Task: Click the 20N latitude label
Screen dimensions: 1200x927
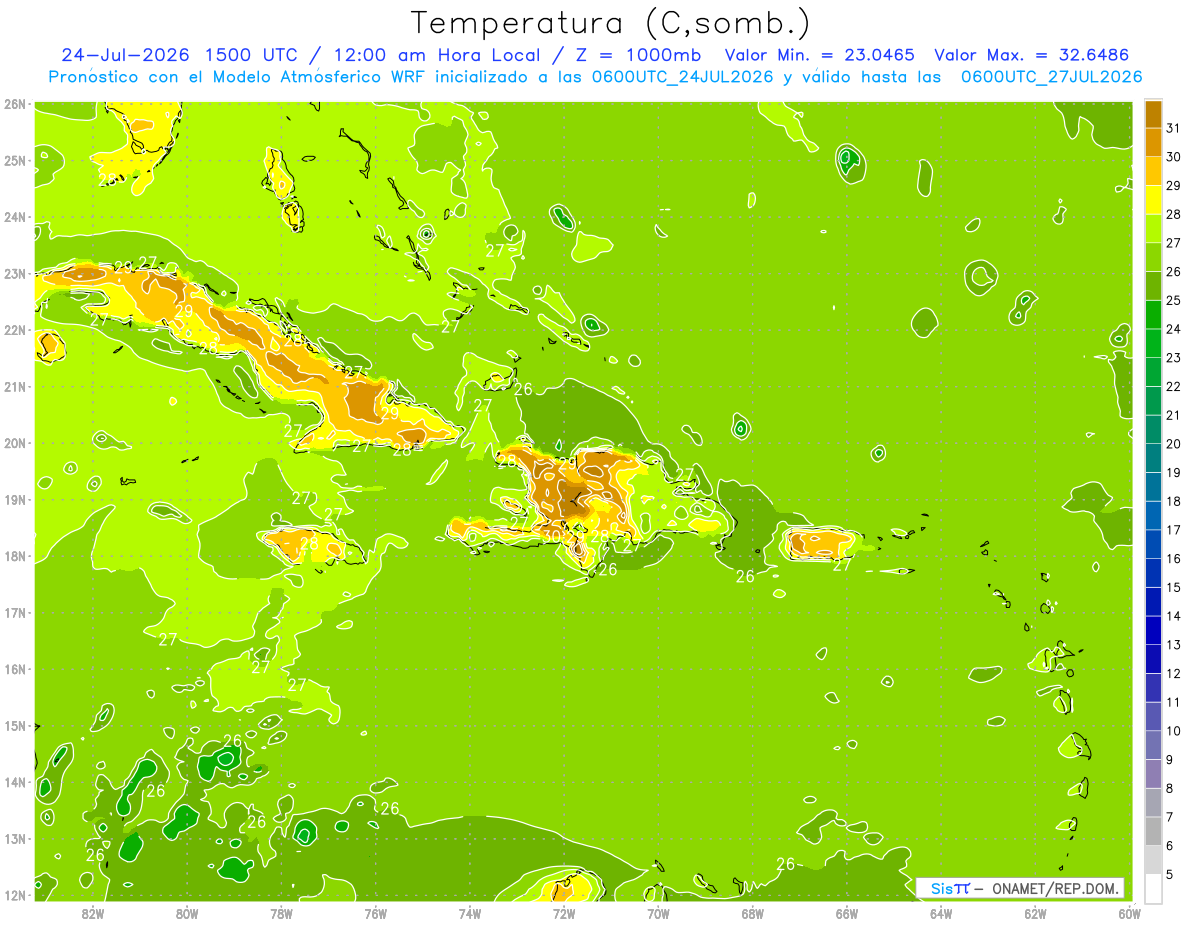Action: click(x=14, y=443)
